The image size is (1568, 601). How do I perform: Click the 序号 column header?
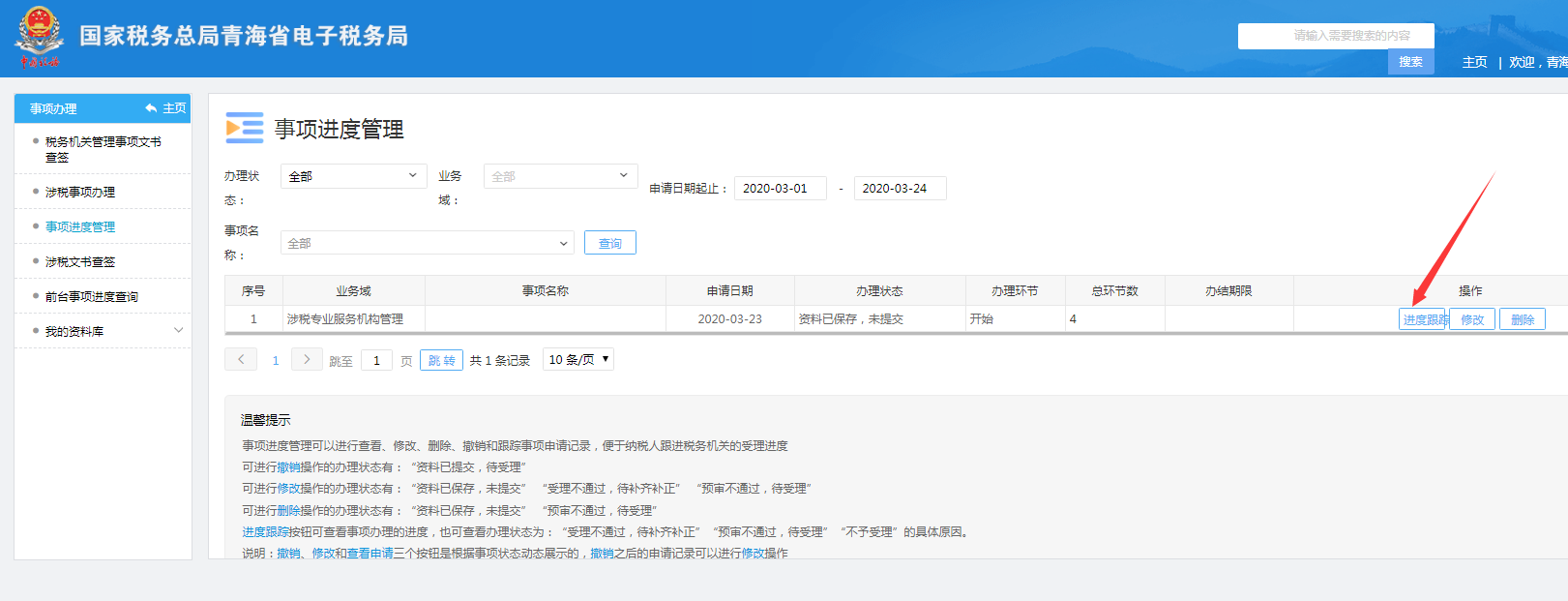(x=253, y=290)
